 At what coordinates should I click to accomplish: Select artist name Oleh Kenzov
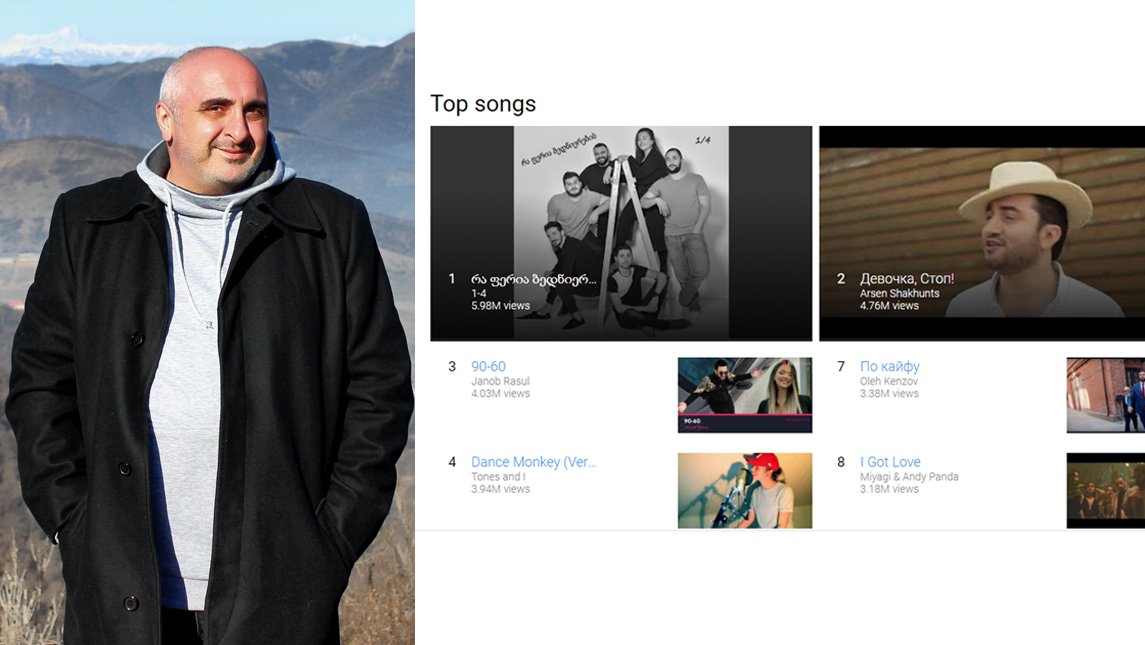point(889,381)
